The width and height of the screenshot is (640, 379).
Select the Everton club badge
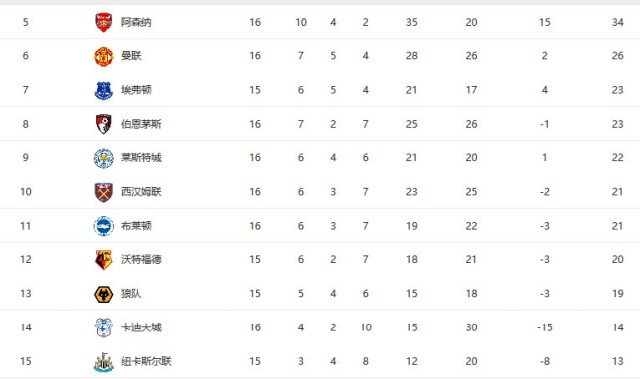tap(104, 90)
